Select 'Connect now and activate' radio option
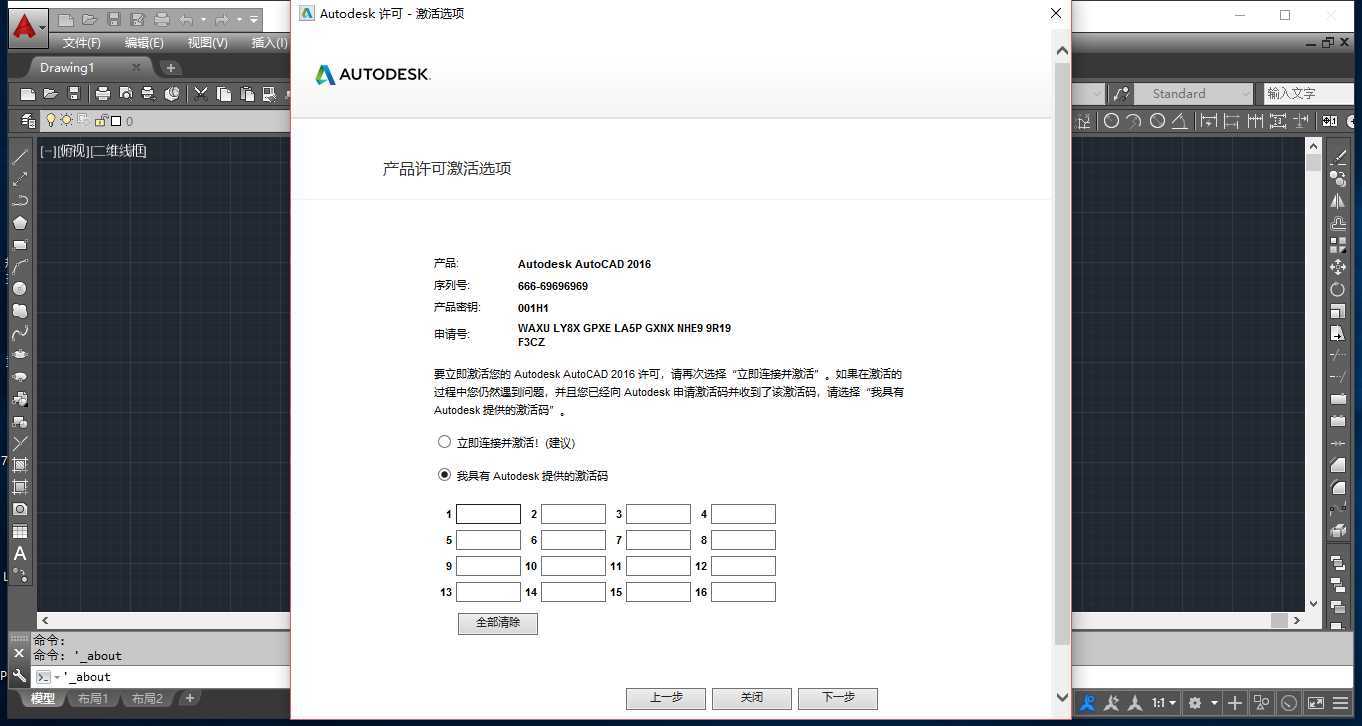 444,442
